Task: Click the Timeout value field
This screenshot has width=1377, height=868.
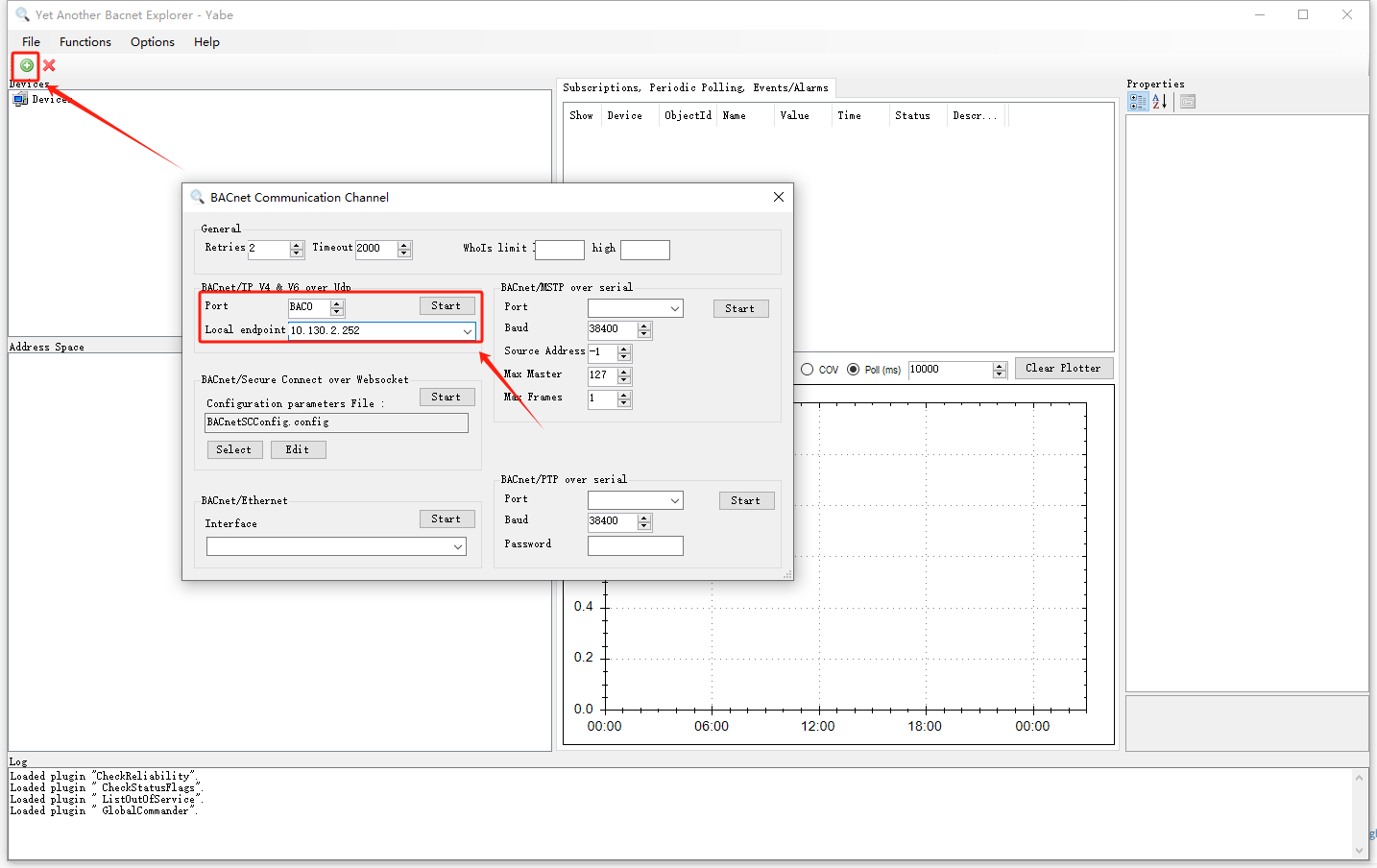Action: pos(376,249)
